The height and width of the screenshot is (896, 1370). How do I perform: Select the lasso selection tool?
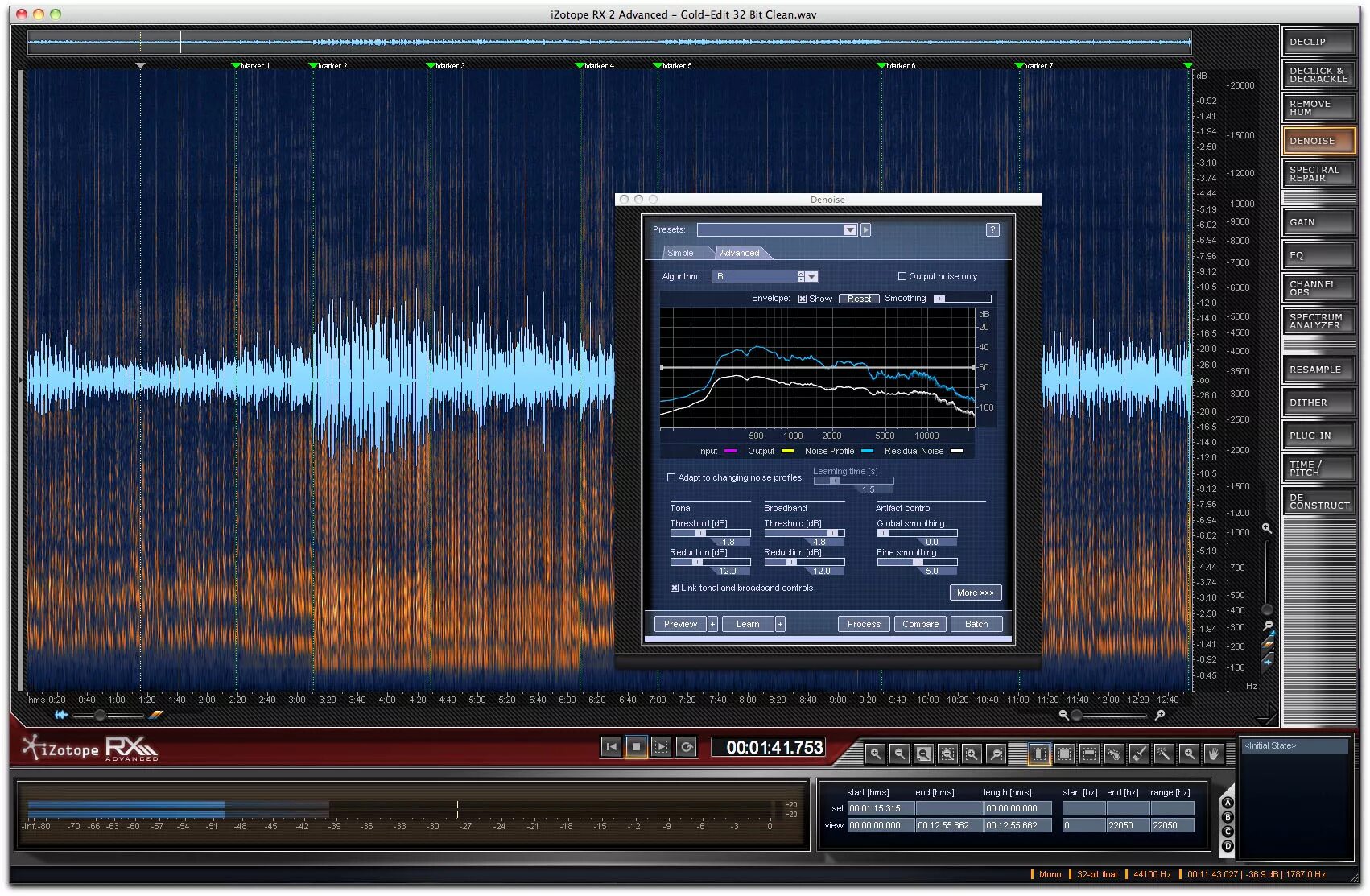pyautogui.click(x=1114, y=754)
